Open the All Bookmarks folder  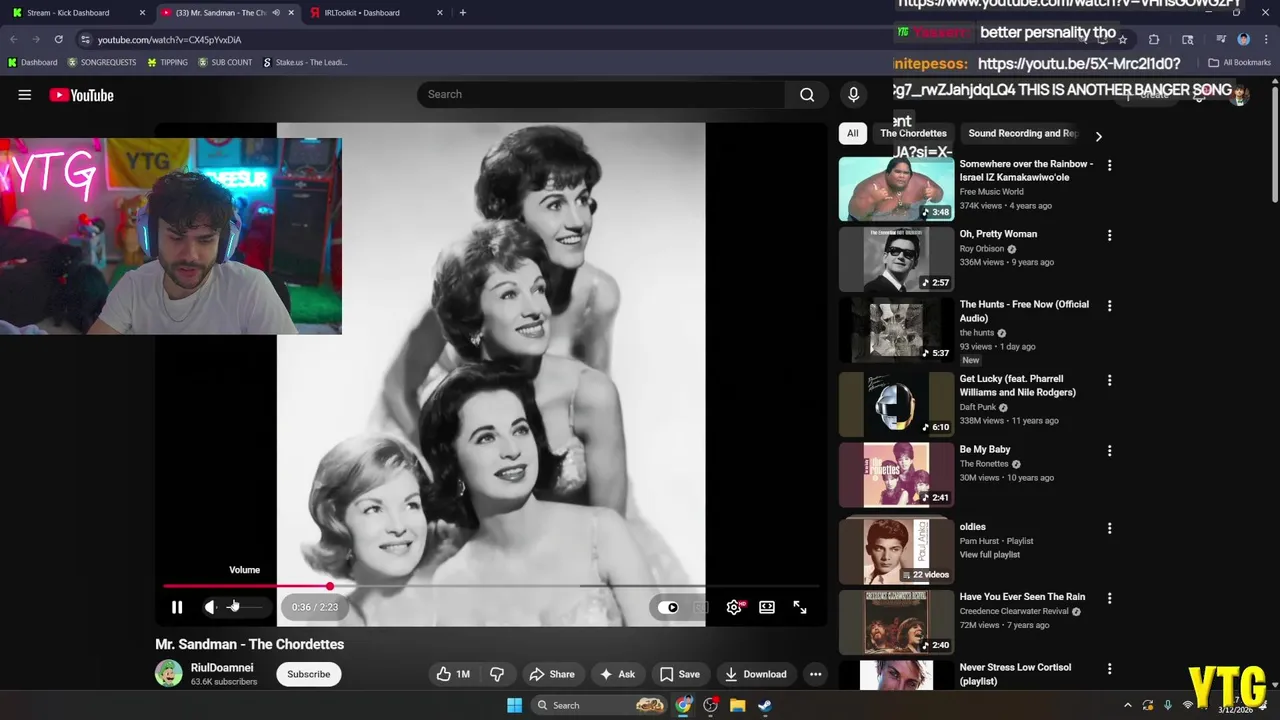click(1239, 62)
